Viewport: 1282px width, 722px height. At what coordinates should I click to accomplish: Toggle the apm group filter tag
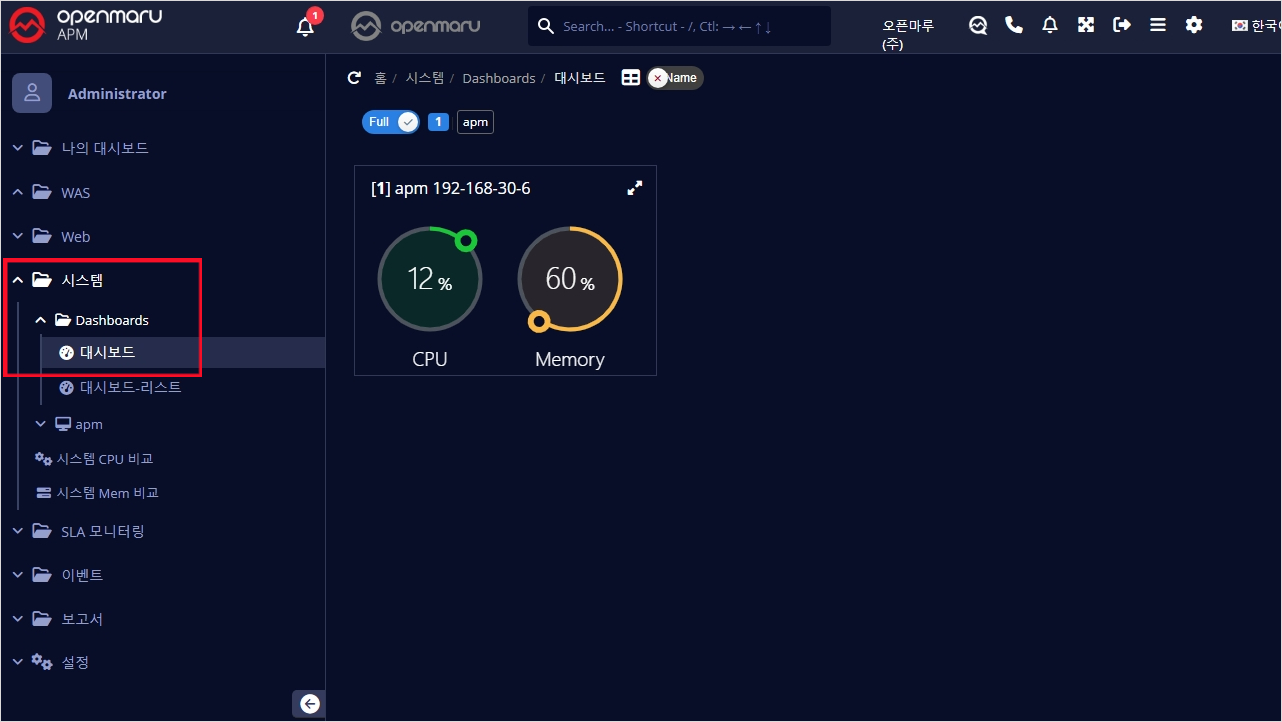pos(475,122)
